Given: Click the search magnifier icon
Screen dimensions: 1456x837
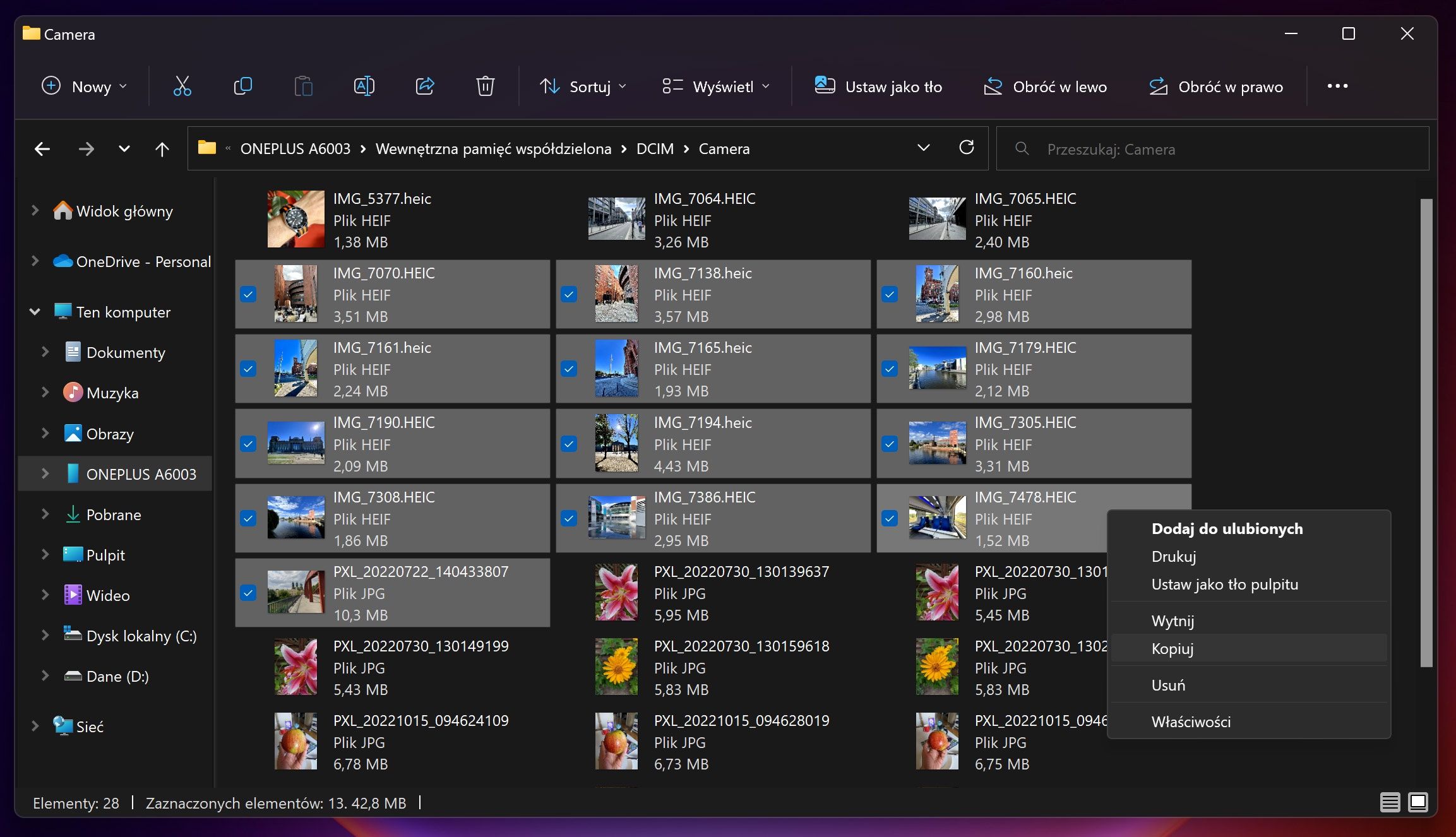Looking at the screenshot, I should click(1022, 148).
